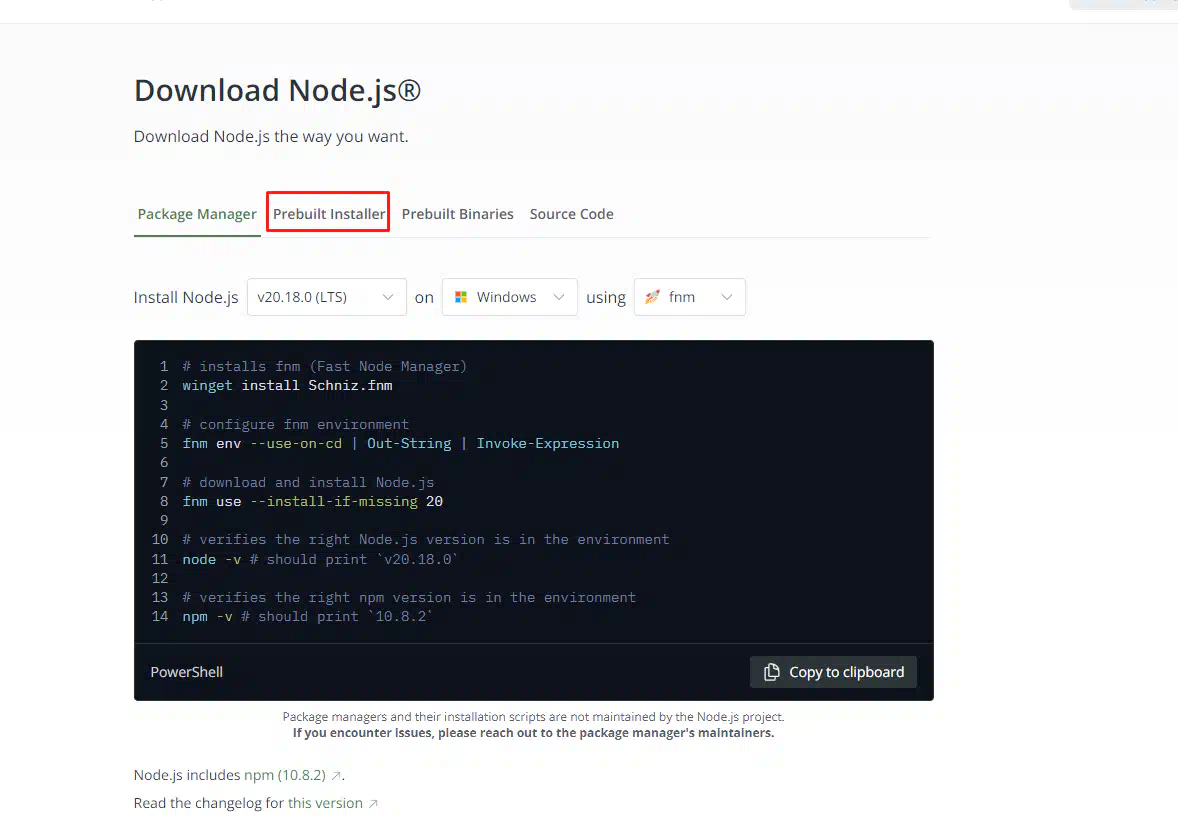The width and height of the screenshot is (1178, 816).
Task: Open the 'this version' changelog link
Action: [x=325, y=803]
